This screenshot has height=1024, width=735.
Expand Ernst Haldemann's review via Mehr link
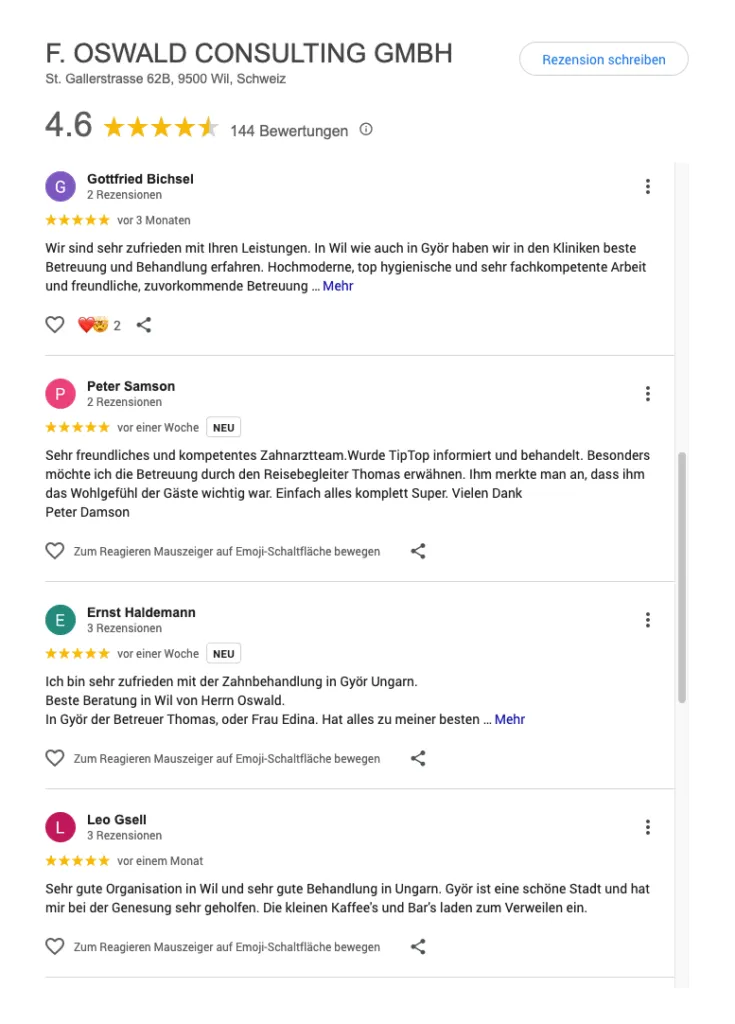[510, 720]
